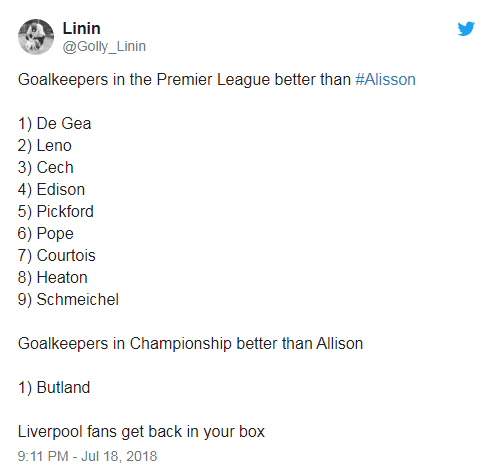Select the '5) Pickford' line

(x=56, y=212)
